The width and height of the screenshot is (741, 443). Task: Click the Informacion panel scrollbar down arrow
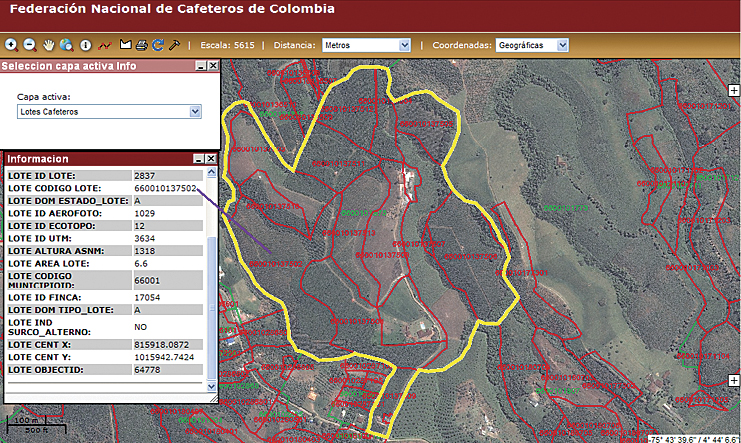click(x=211, y=385)
